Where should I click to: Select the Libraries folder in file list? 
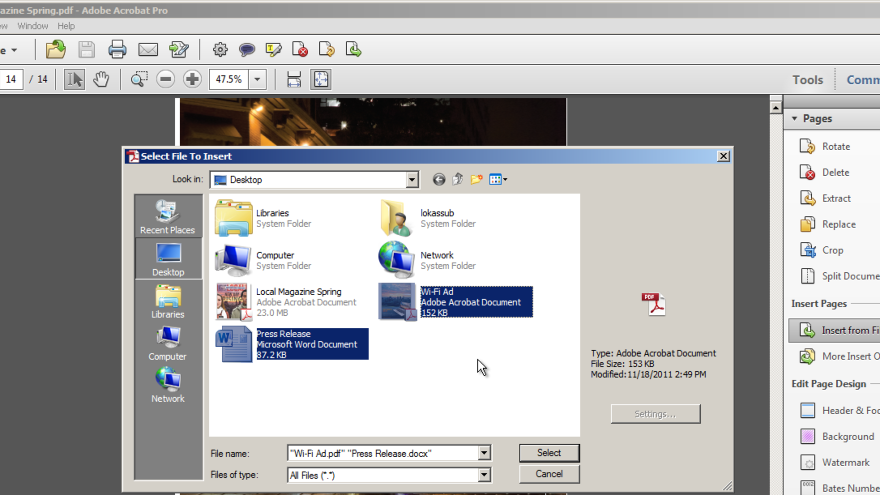[x=264, y=218]
